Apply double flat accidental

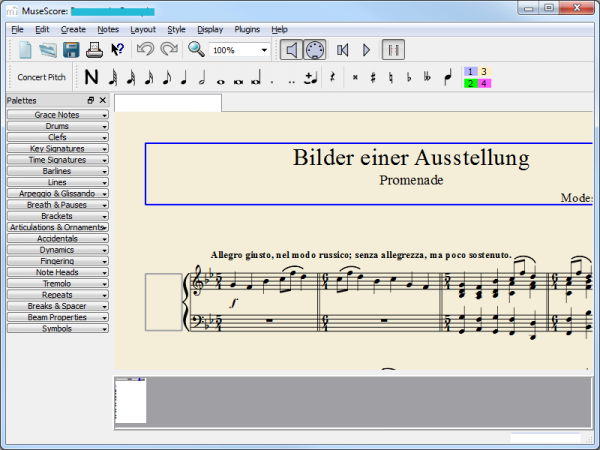tap(427, 77)
